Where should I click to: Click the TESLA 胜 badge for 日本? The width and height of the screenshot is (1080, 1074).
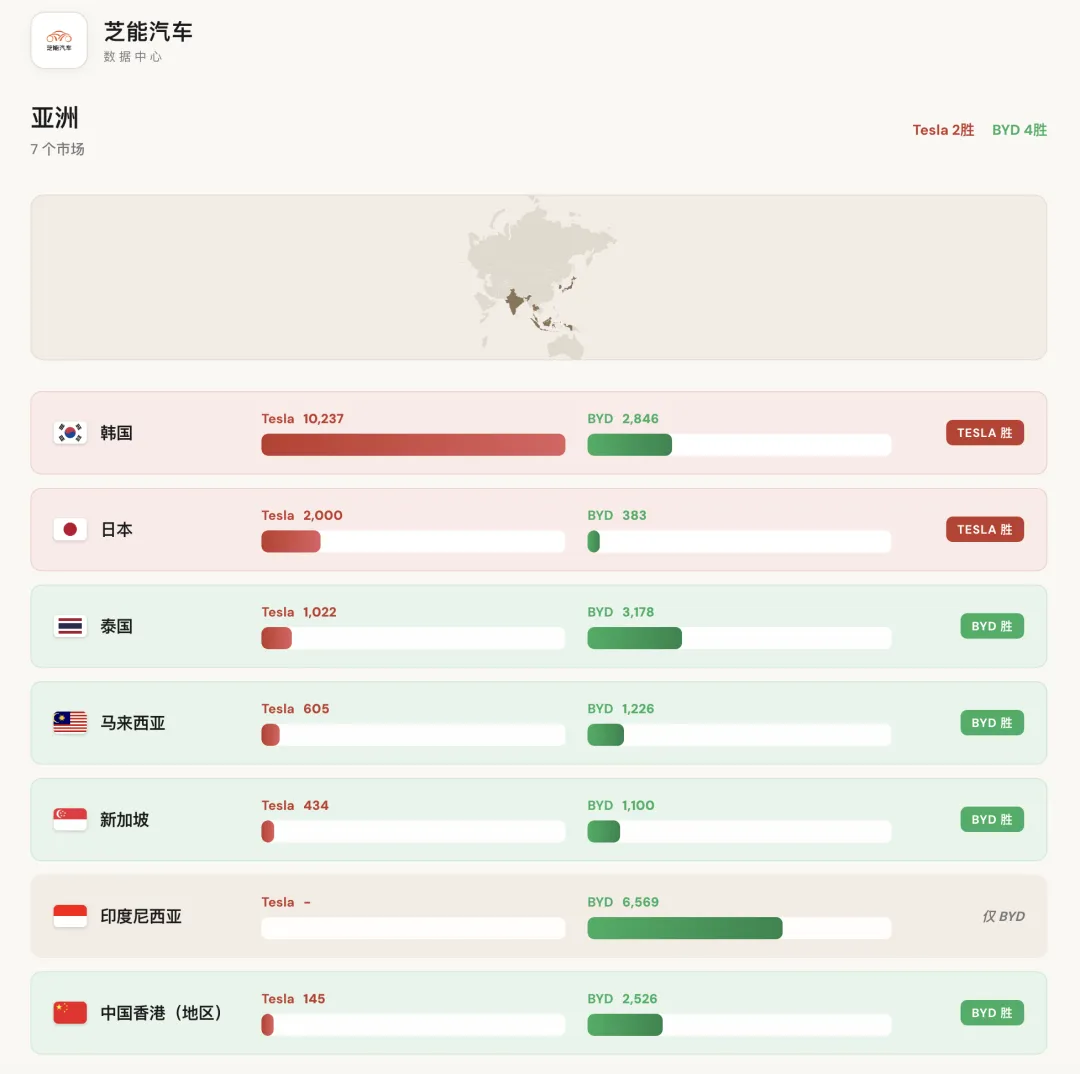pyautogui.click(x=984, y=529)
